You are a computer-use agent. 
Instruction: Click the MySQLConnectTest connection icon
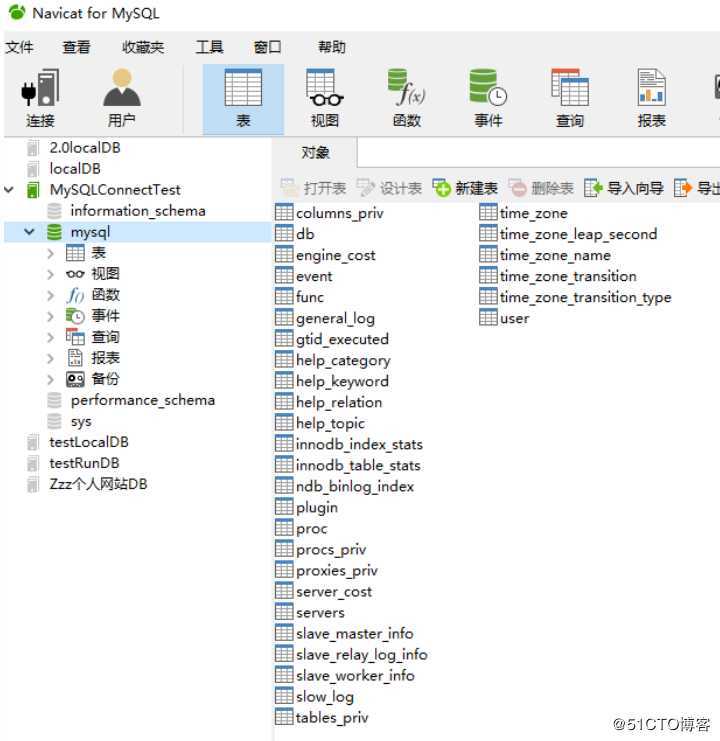tap(33, 190)
